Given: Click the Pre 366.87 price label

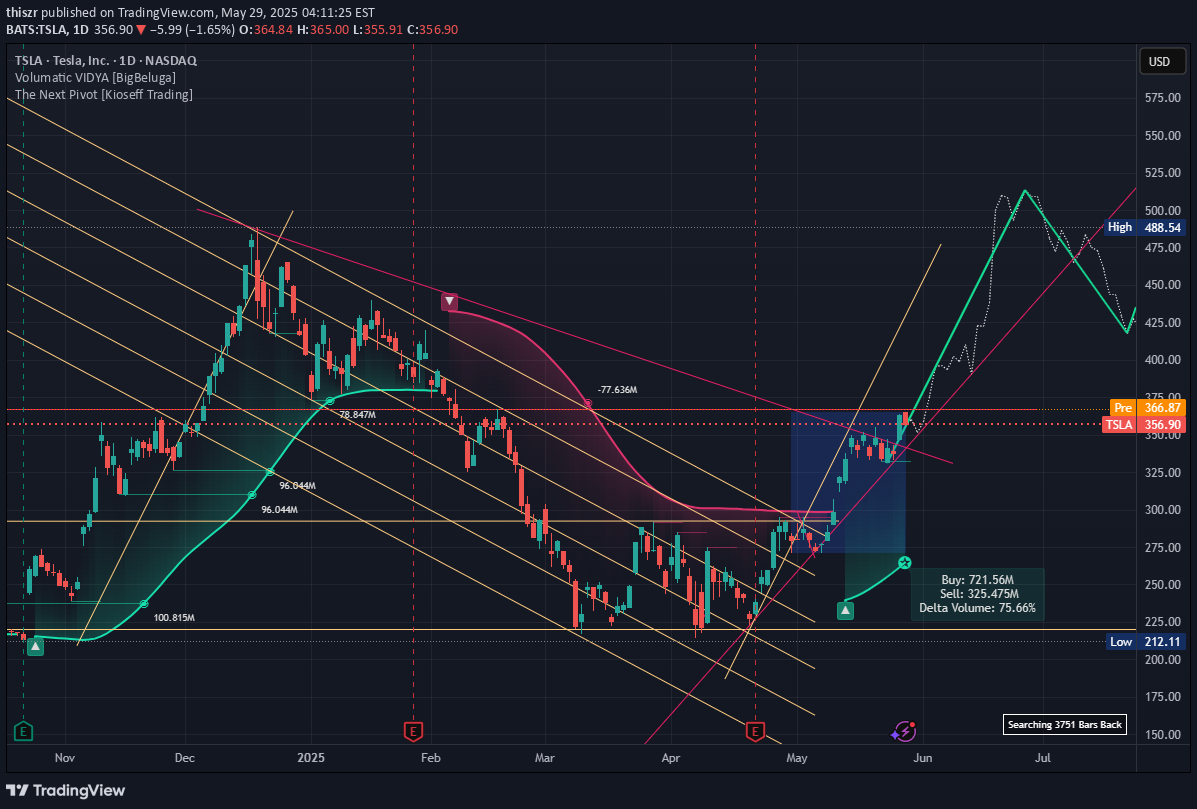Looking at the screenshot, I should pos(1147,408).
